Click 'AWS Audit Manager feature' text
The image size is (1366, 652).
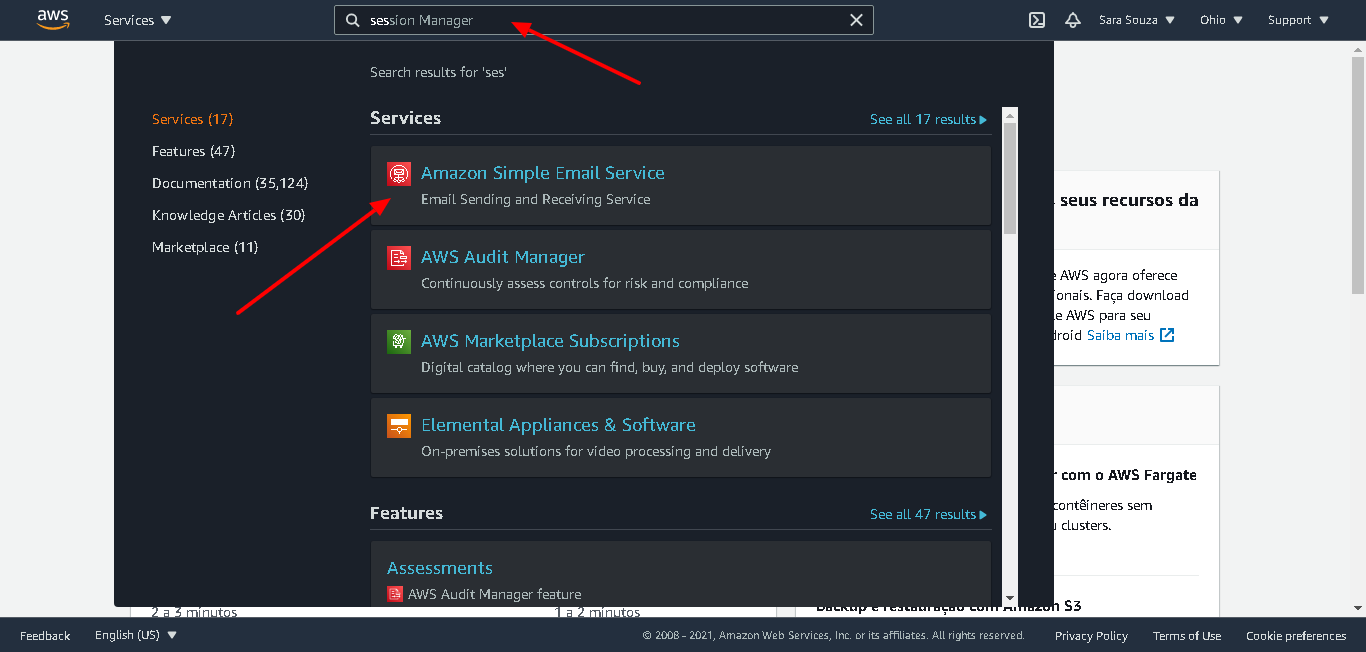pyautogui.click(x=495, y=594)
